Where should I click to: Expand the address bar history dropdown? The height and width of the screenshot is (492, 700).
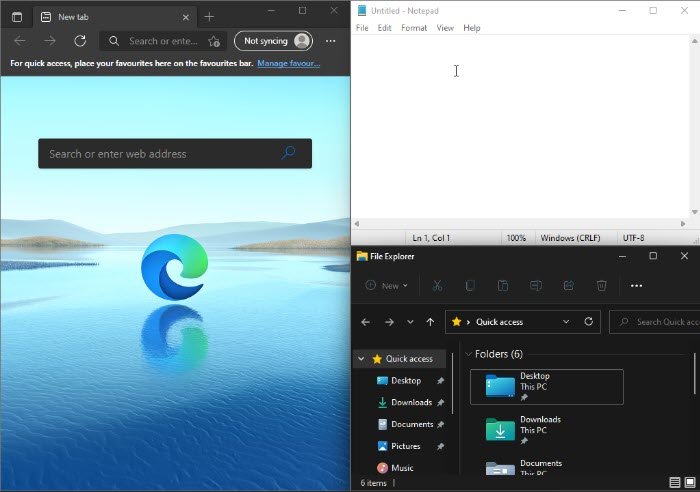point(566,322)
